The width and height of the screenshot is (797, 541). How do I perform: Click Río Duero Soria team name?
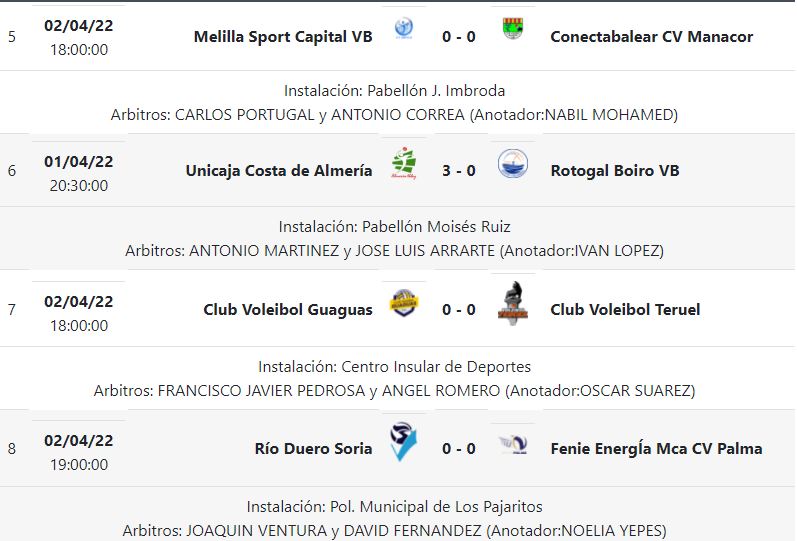[314, 449]
